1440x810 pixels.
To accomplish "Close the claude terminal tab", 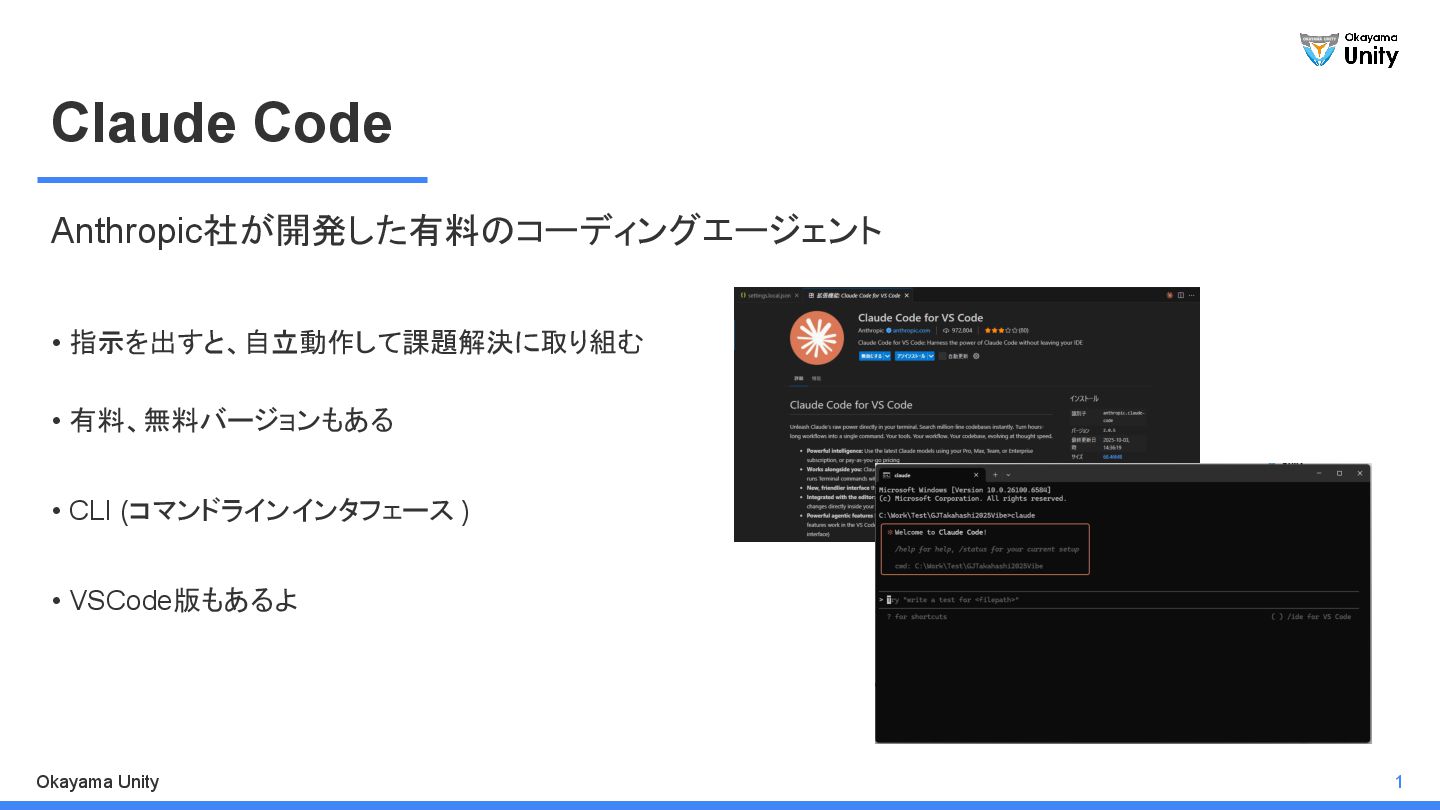I will tap(976, 475).
